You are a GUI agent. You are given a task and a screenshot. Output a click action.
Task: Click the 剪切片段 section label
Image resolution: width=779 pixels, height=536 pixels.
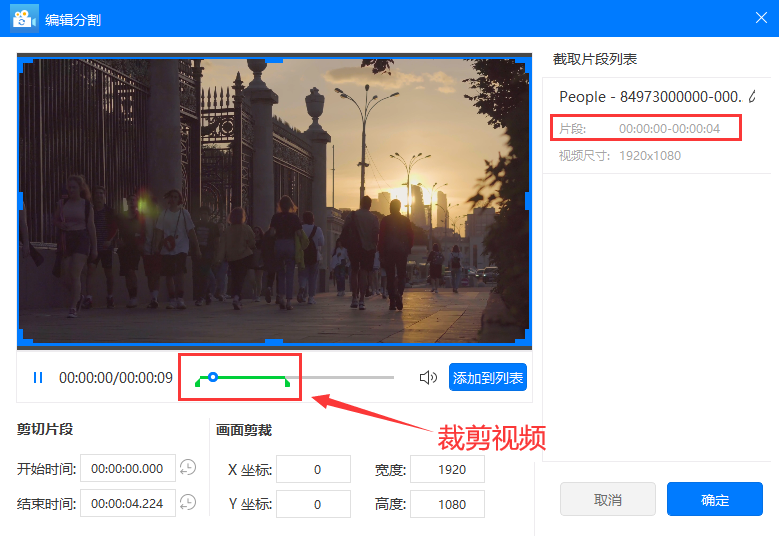pyautogui.click(x=45, y=429)
